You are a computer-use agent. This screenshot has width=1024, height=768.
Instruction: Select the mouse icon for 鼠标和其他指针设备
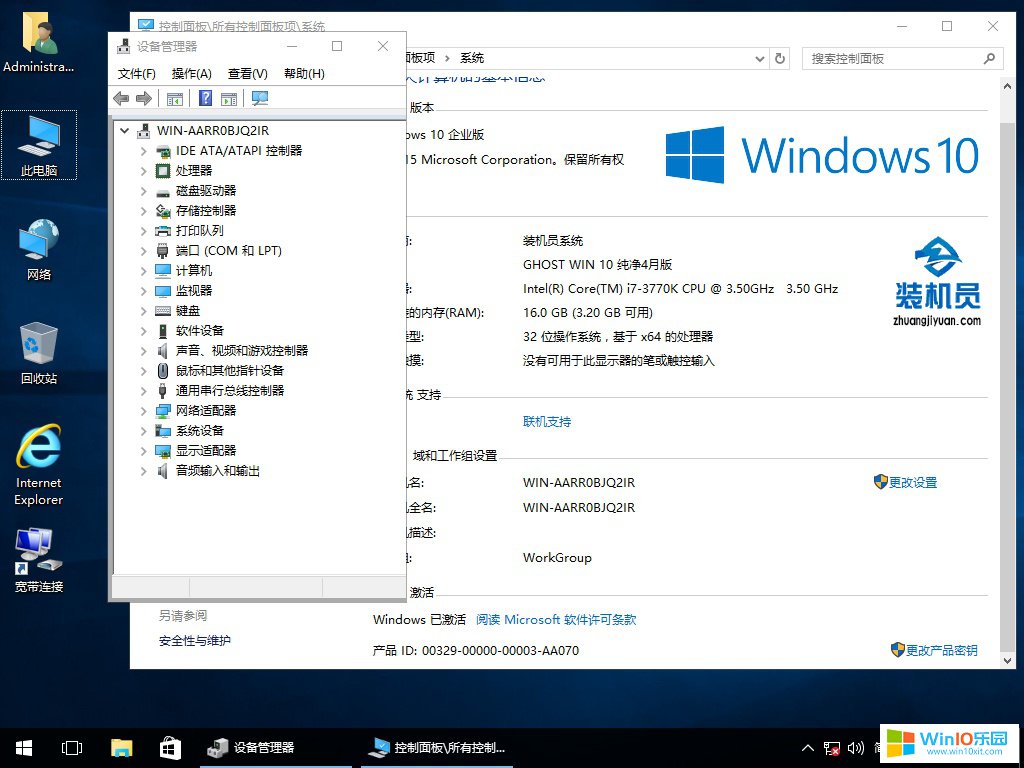point(163,371)
